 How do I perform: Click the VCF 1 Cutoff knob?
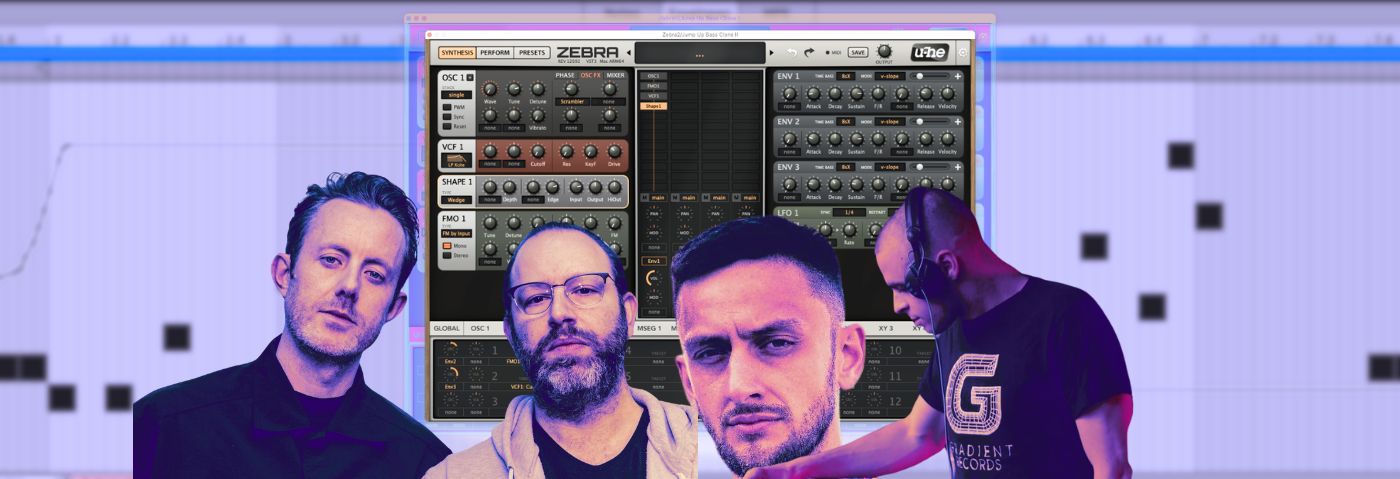(538, 151)
